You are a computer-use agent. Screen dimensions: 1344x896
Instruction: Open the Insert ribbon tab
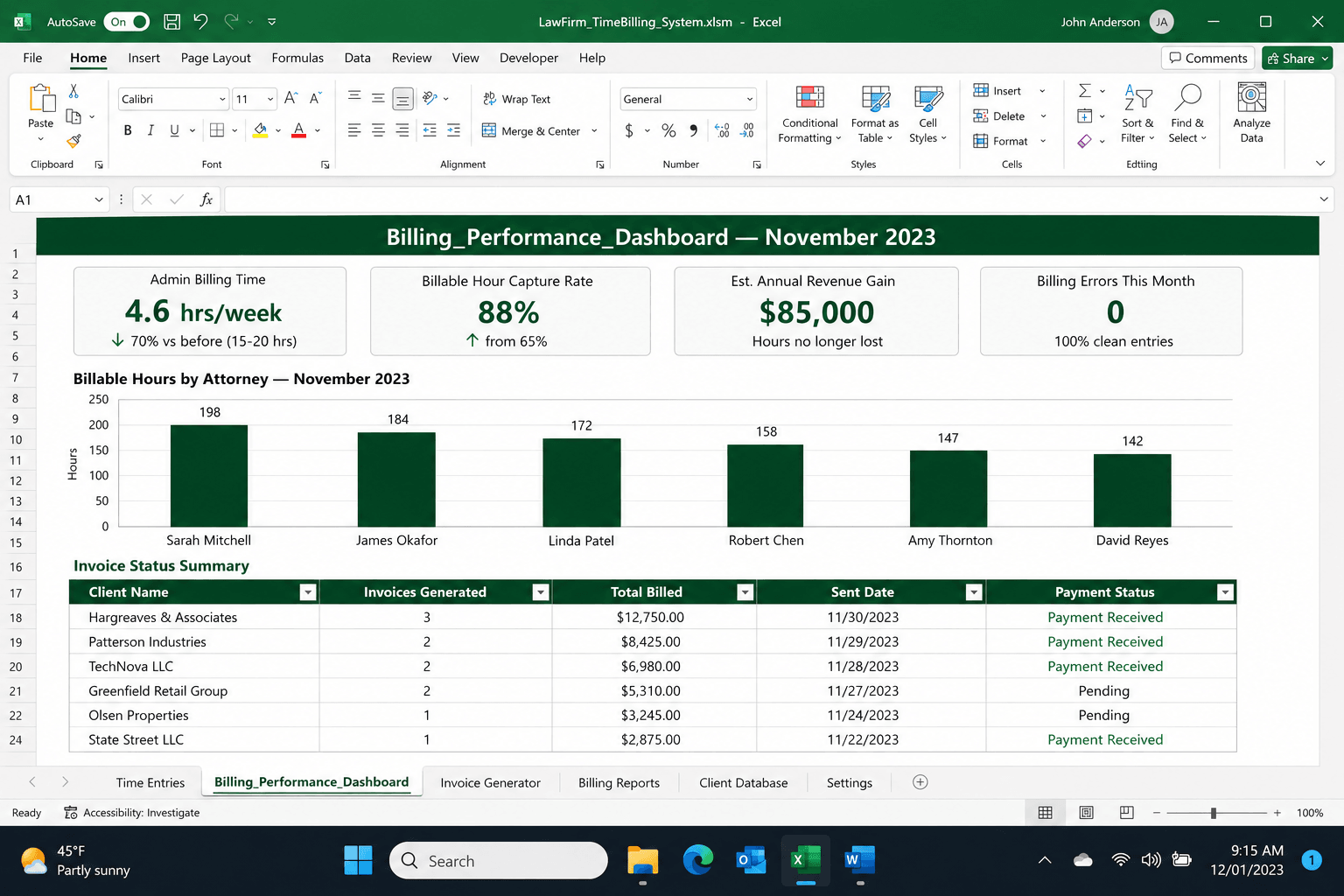click(x=143, y=58)
